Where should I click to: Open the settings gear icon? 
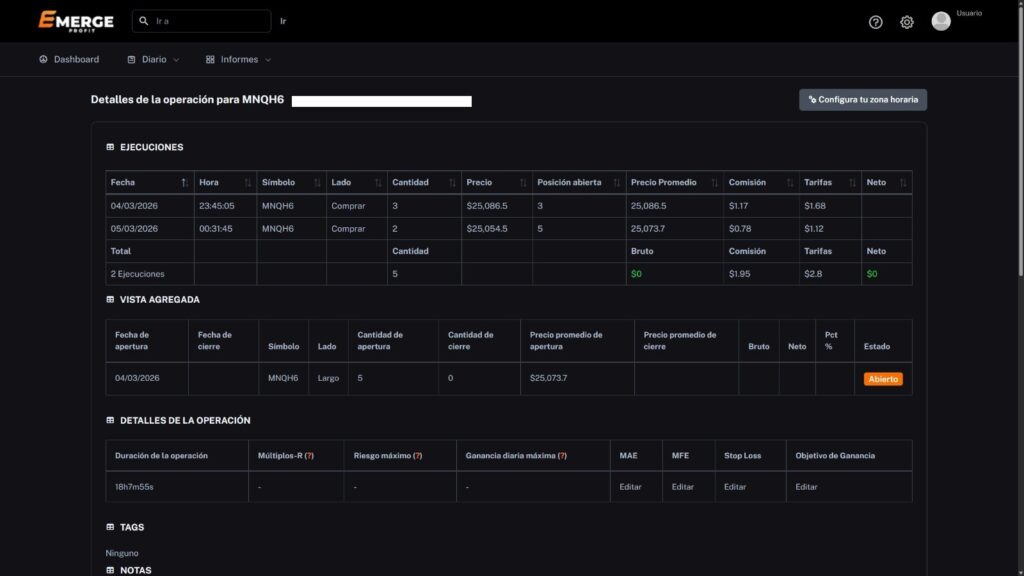coord(906,22)
